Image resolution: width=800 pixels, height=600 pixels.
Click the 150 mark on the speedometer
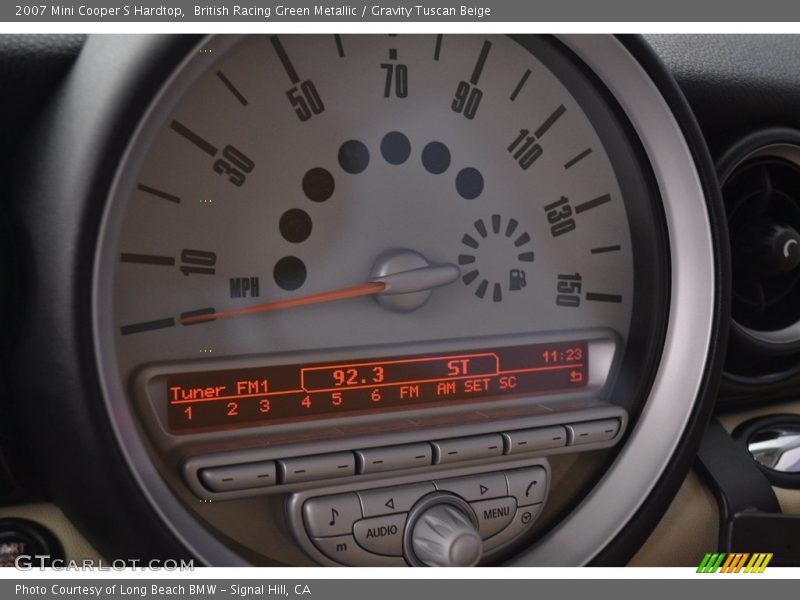[569, 289]
